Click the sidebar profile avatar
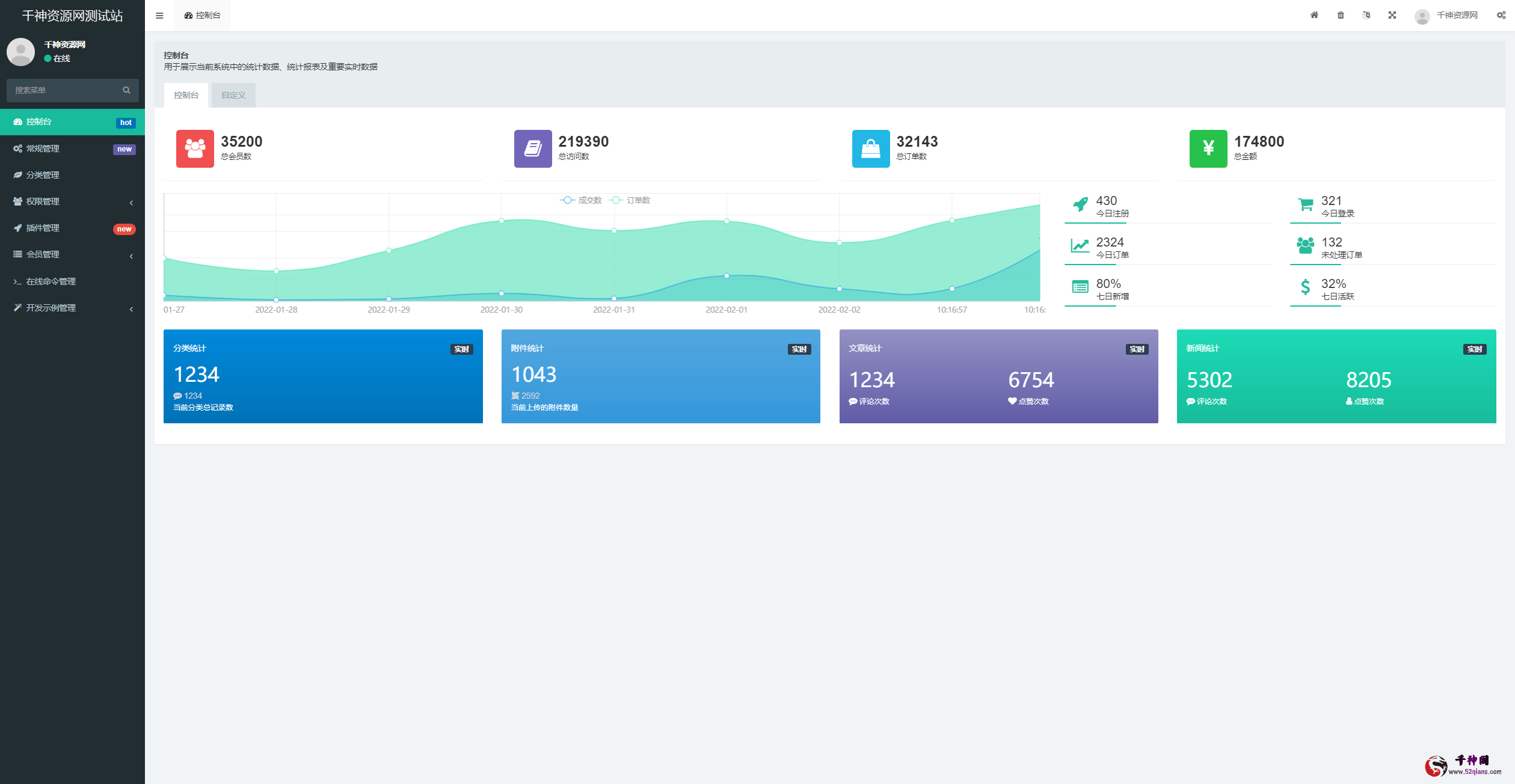 click(x=20, y=52)
